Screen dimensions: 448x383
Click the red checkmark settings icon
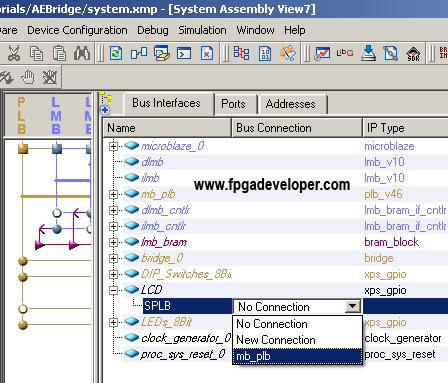pos(322,53)
